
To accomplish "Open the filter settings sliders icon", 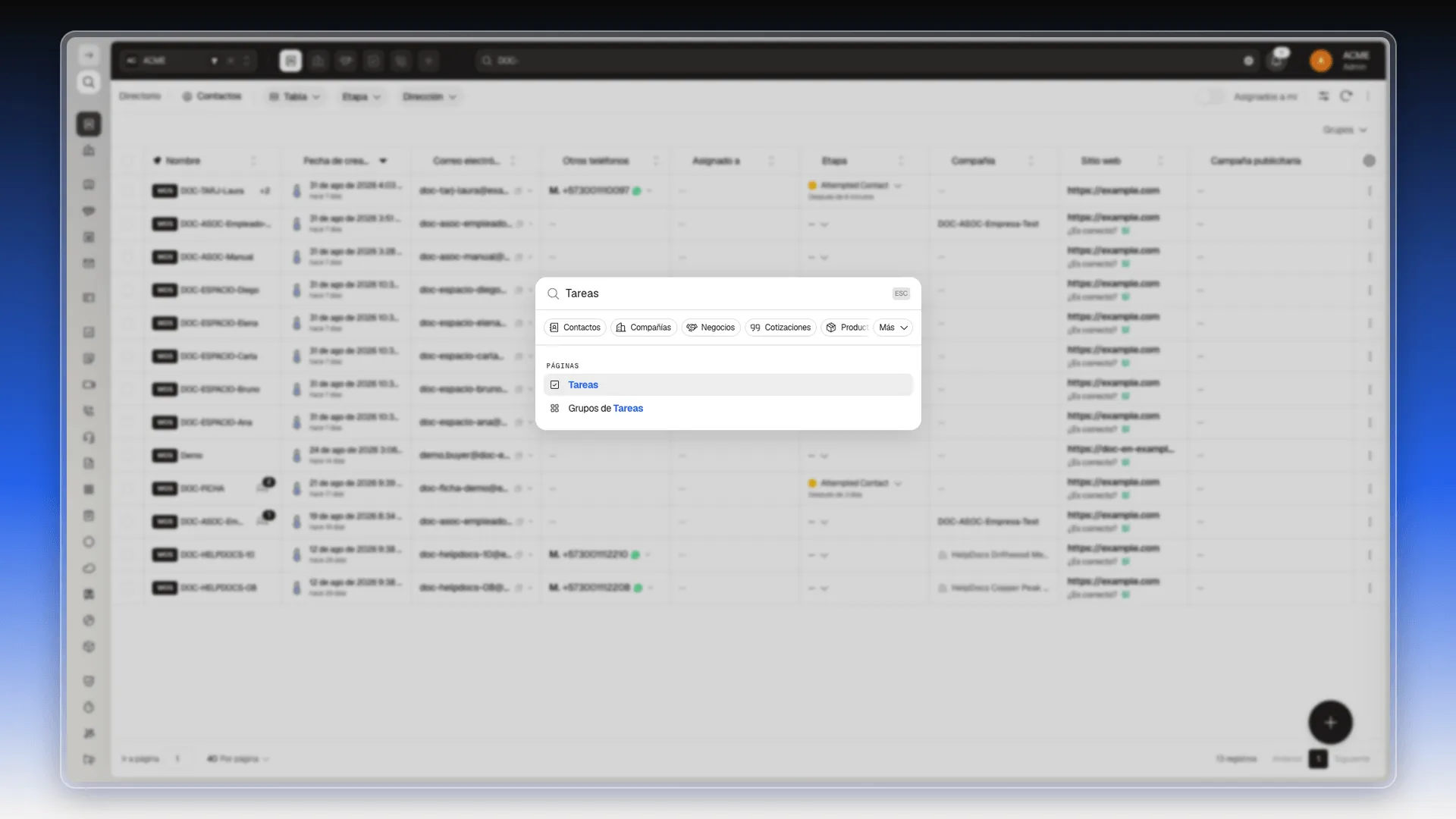I will (1323, 96).
